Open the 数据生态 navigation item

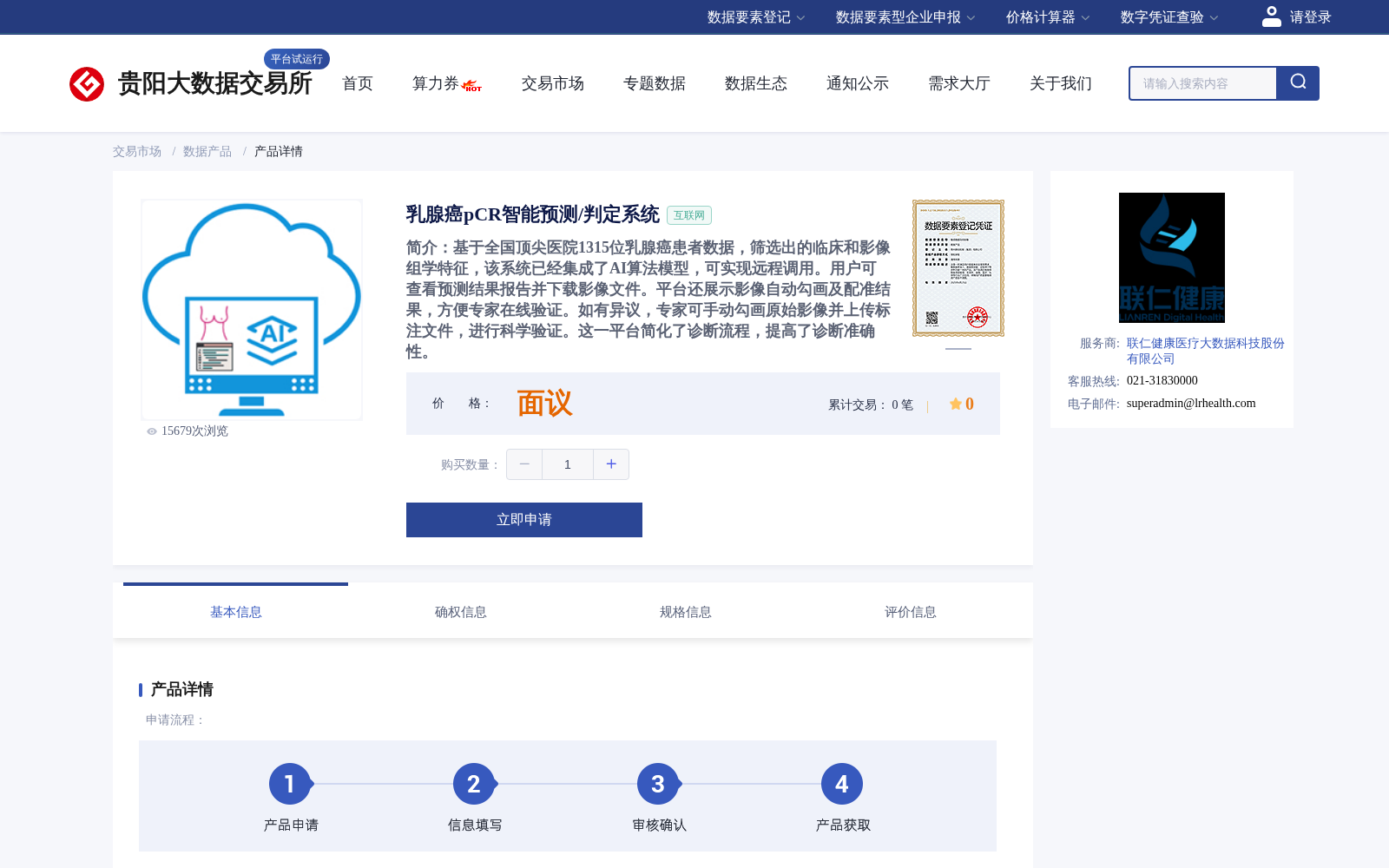756,83
